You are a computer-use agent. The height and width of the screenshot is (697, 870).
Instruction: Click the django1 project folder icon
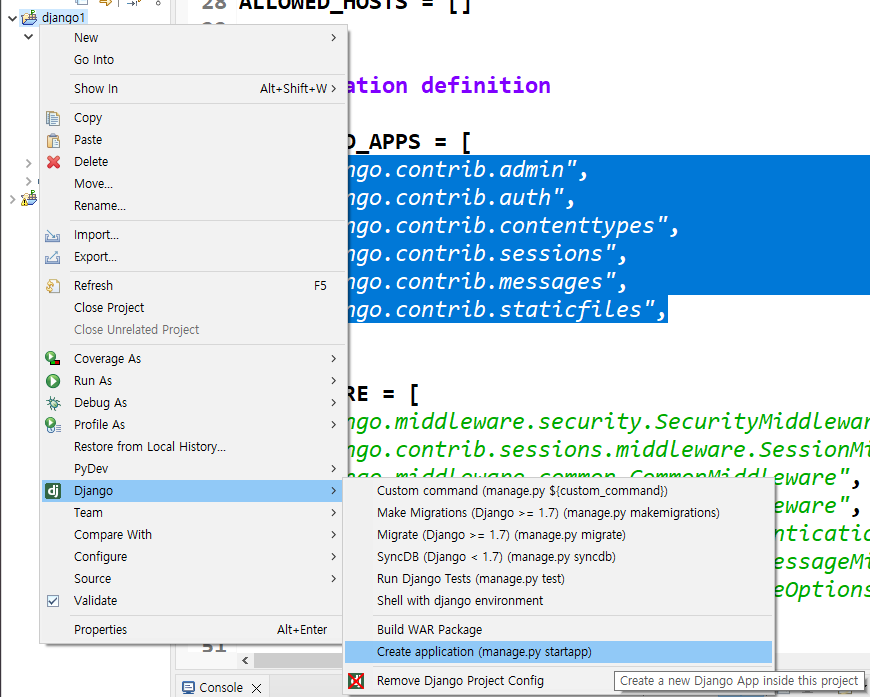coord(29,17)
